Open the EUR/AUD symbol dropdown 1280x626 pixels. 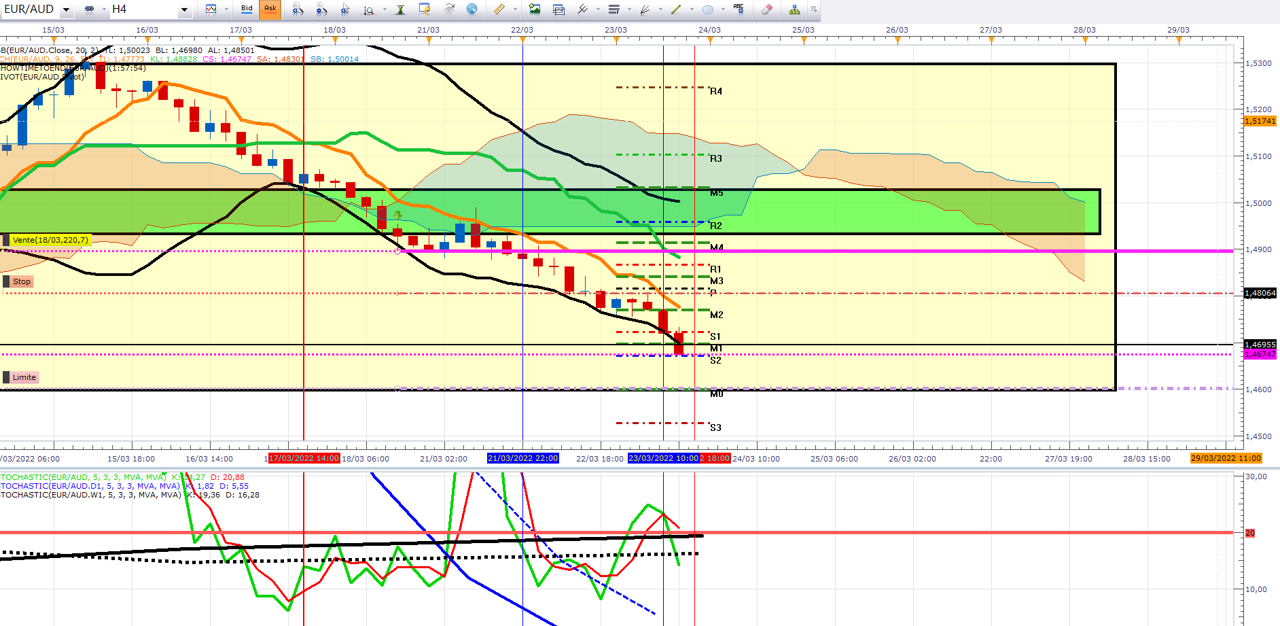[x=66, y=9]
